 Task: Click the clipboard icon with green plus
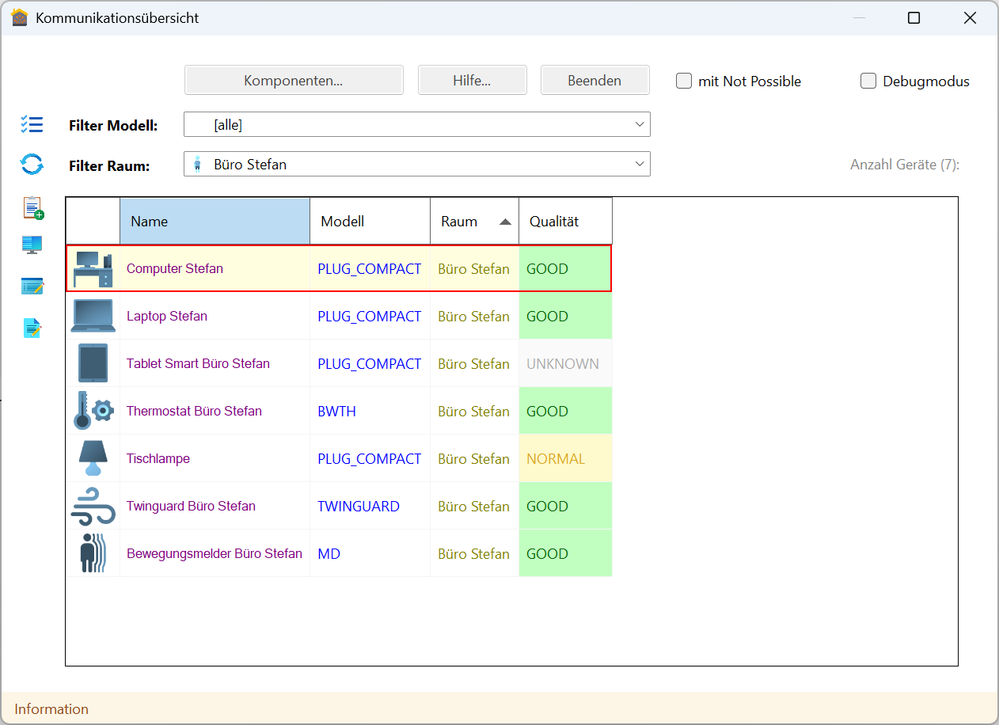tap(33, 208)
